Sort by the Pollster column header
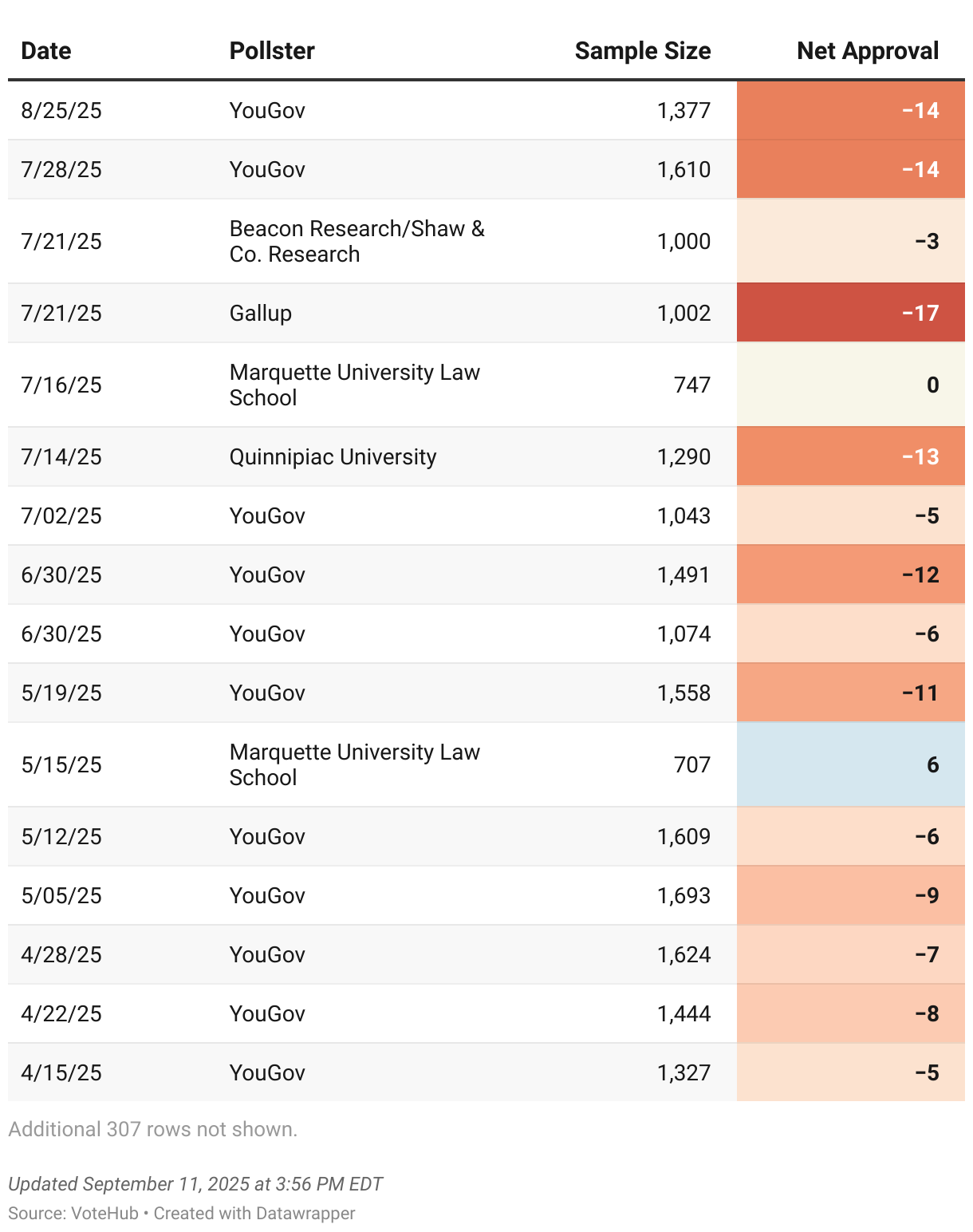The height and width of the screenshot is (1232, 973). coord(272,51)
